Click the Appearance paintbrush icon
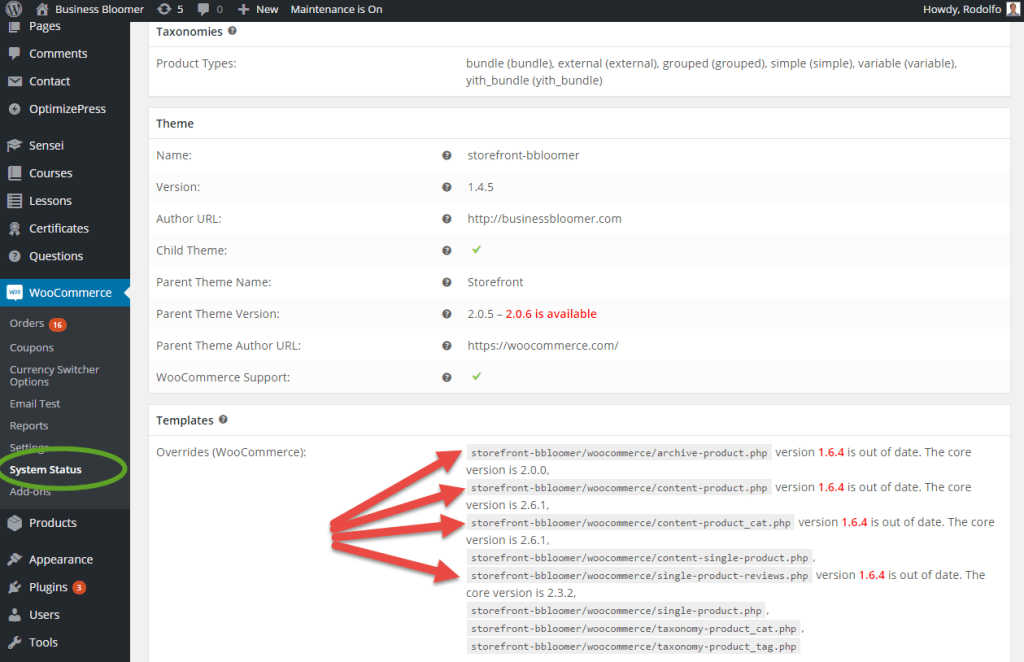Screen dimensions: 1024x662 [14, 560]
